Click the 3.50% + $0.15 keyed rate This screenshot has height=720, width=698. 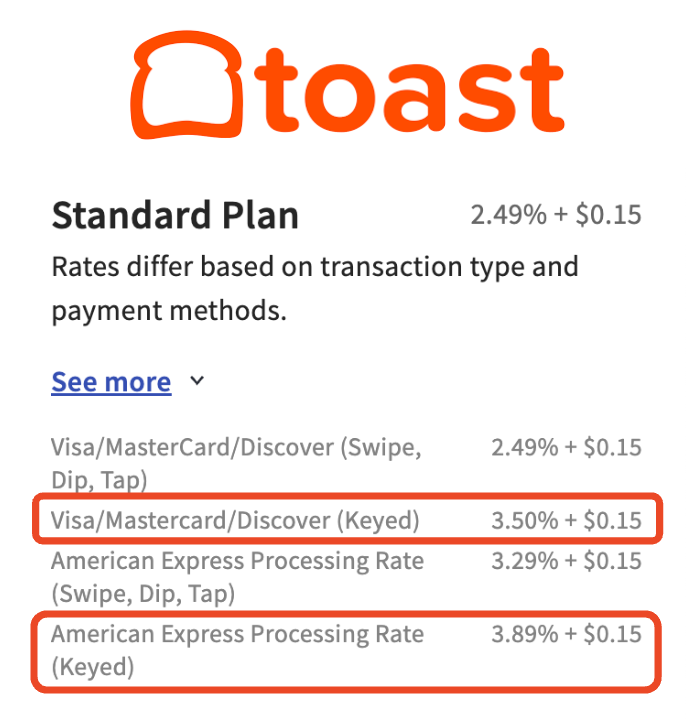[x=566, y=520]
